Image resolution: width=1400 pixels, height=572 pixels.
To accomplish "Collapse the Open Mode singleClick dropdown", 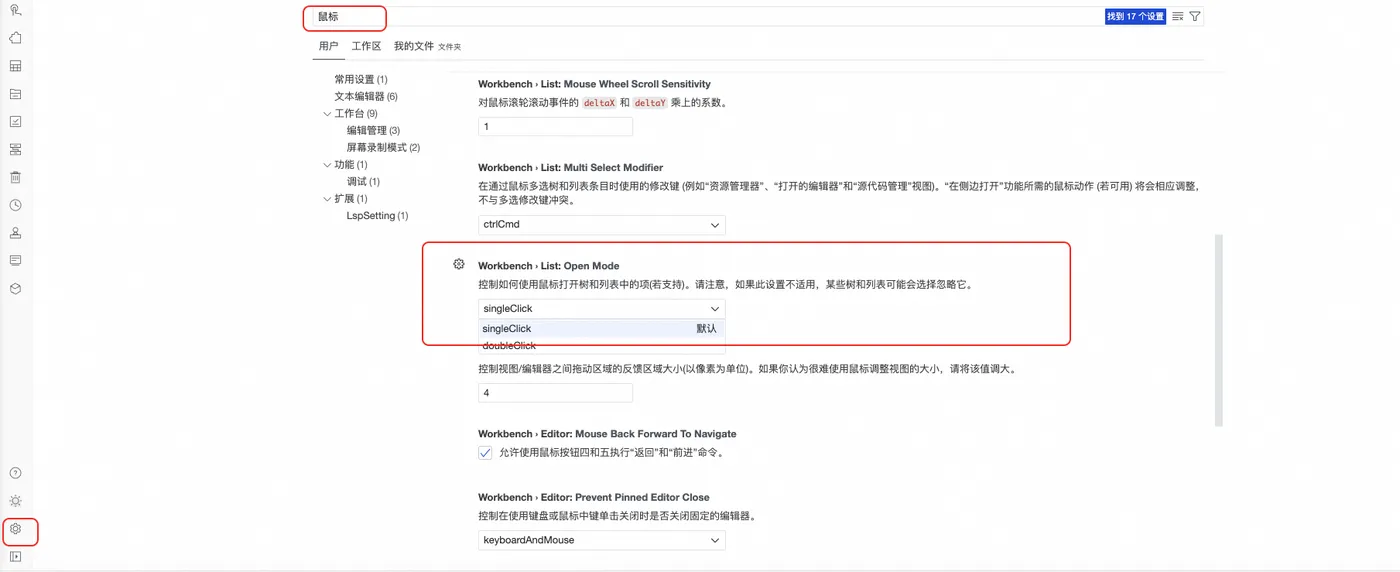I will click(x=602, y=309).
